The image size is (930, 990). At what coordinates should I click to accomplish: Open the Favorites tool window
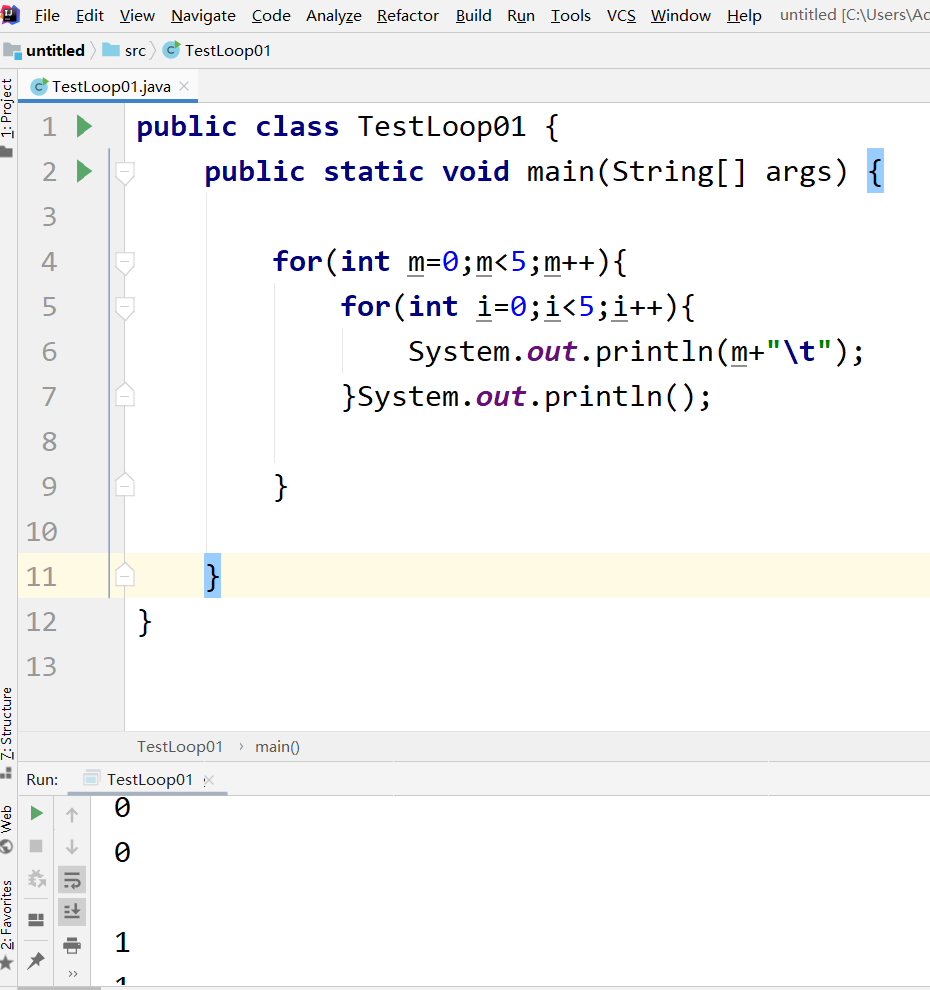pyautogui.click(x=7, y=923)
